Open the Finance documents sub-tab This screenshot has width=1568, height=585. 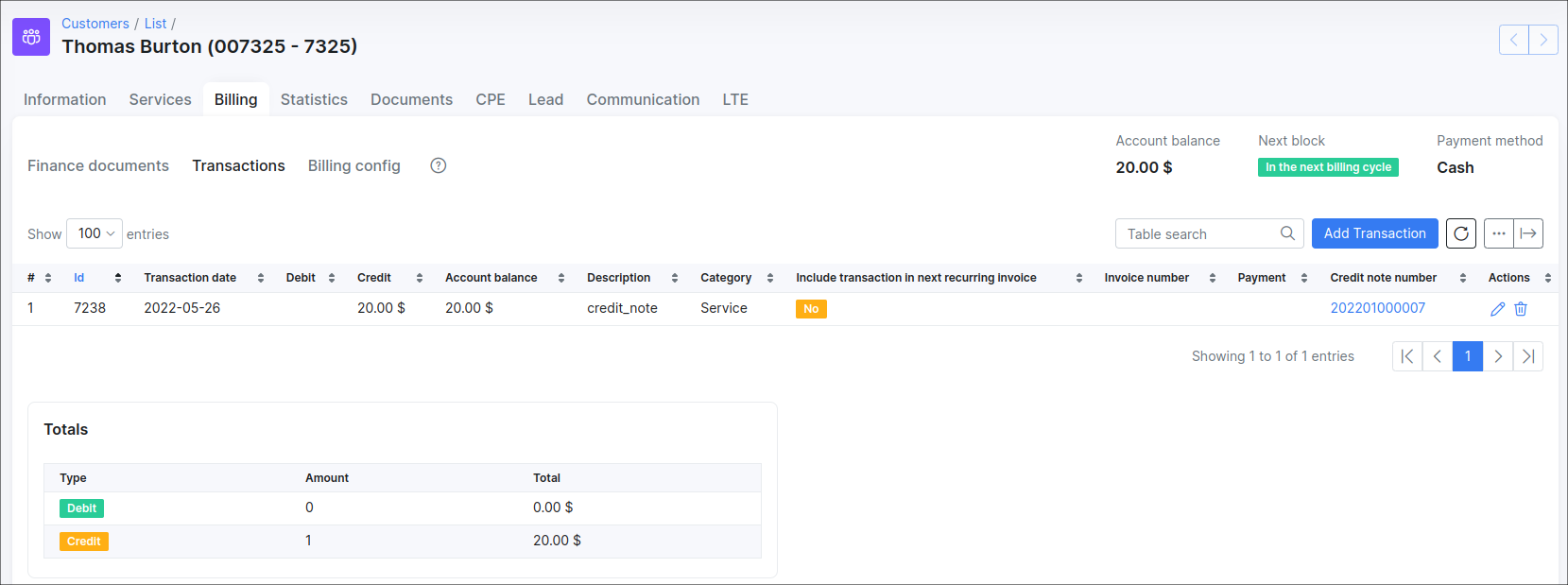[98, 165]
